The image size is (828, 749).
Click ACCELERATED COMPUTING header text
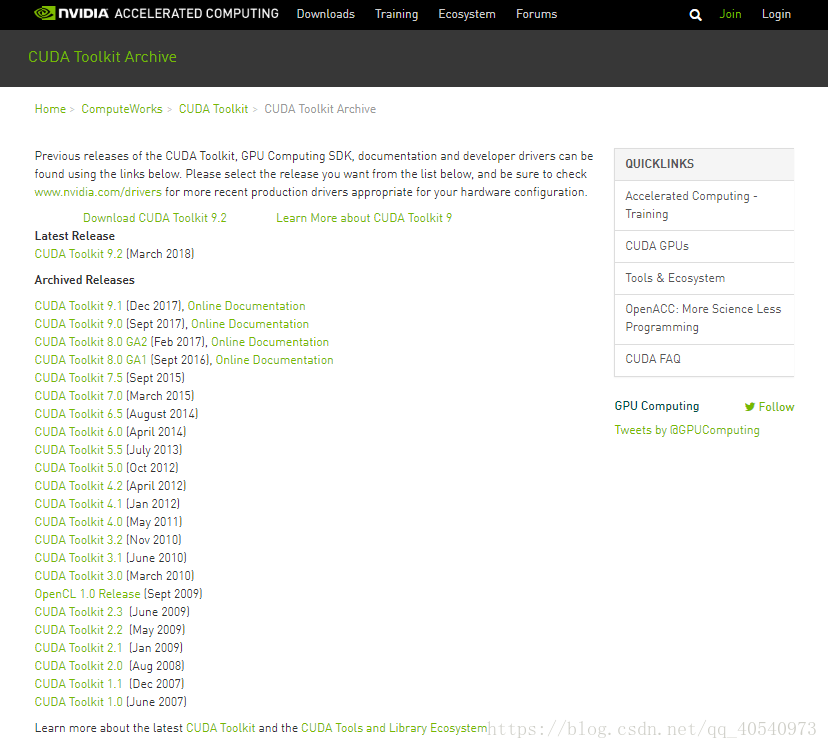196,14
